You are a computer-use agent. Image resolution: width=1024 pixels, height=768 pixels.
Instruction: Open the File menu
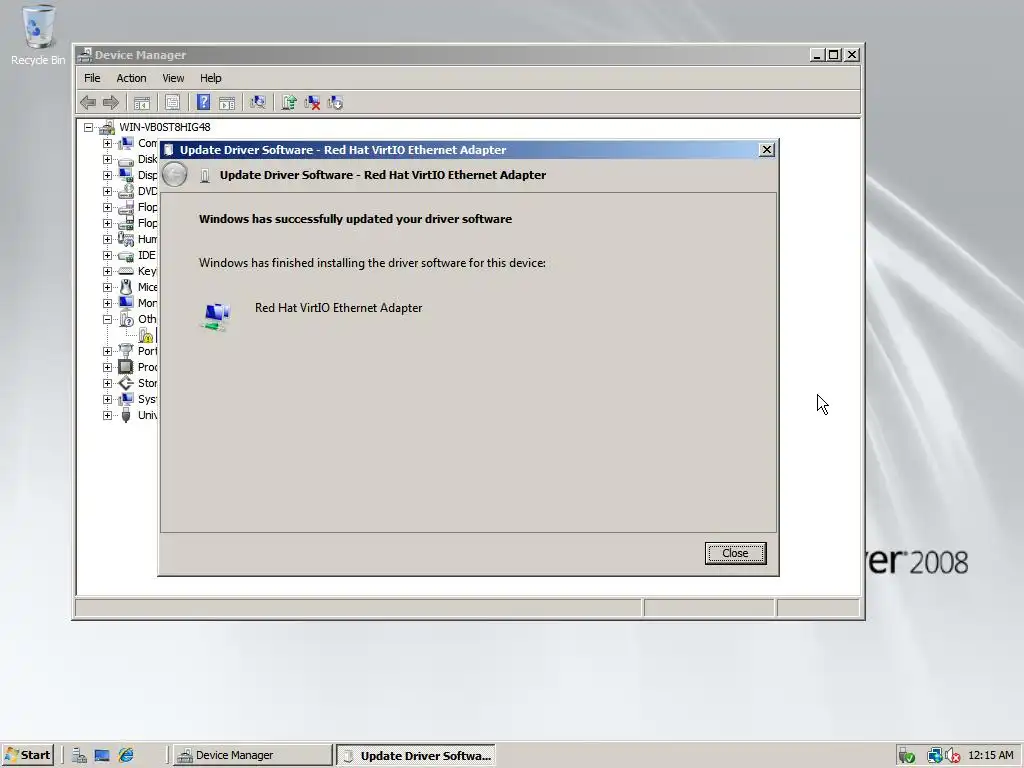(x=92, y=78)
